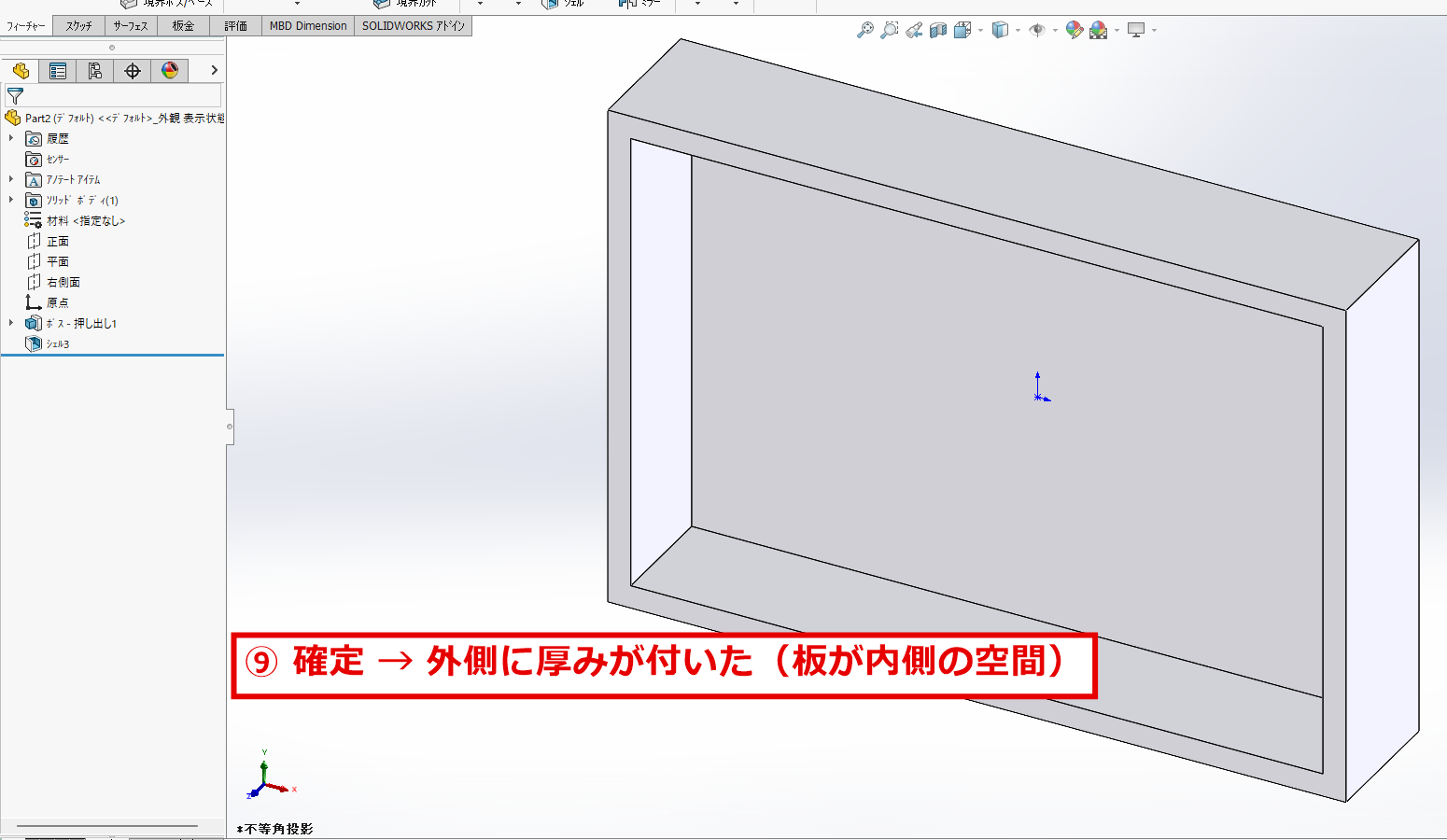Open the View Orientation dropdown arrow
Image resolution: width=1447 pixels, height=840 pixels.
pos(980,31)
